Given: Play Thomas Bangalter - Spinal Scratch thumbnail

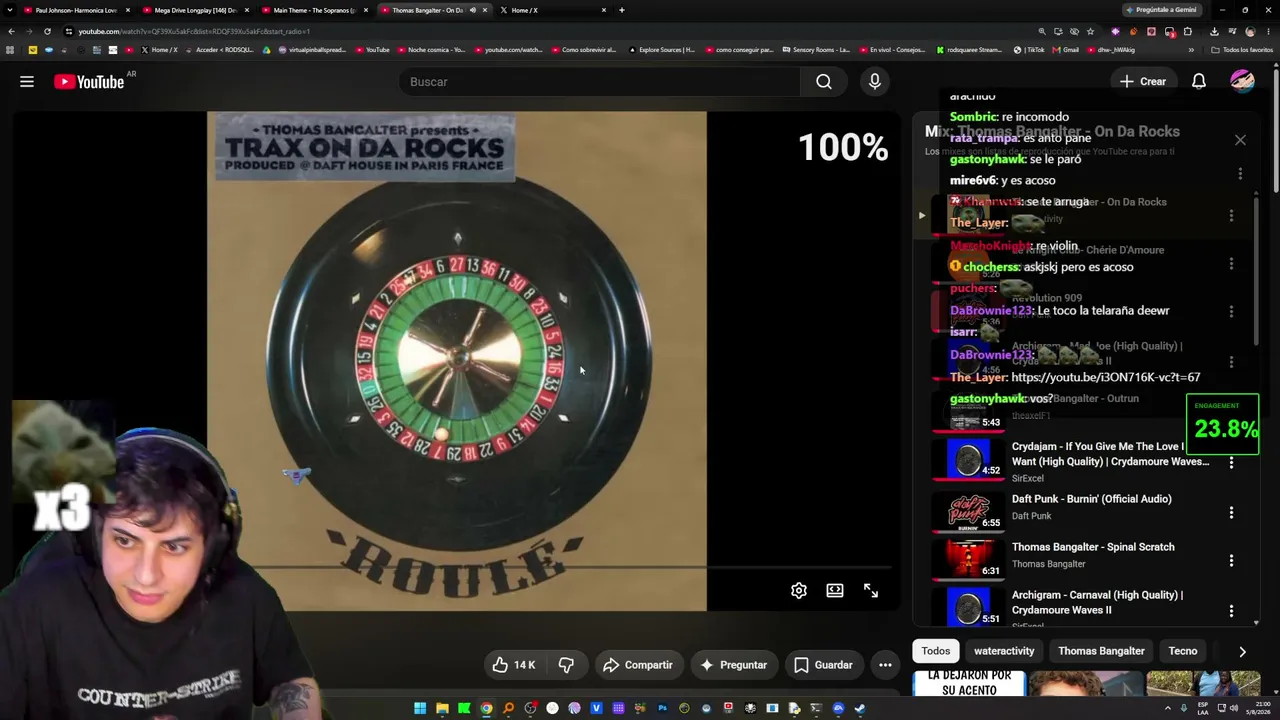Looking at the screenshot, I should (968, 560).
